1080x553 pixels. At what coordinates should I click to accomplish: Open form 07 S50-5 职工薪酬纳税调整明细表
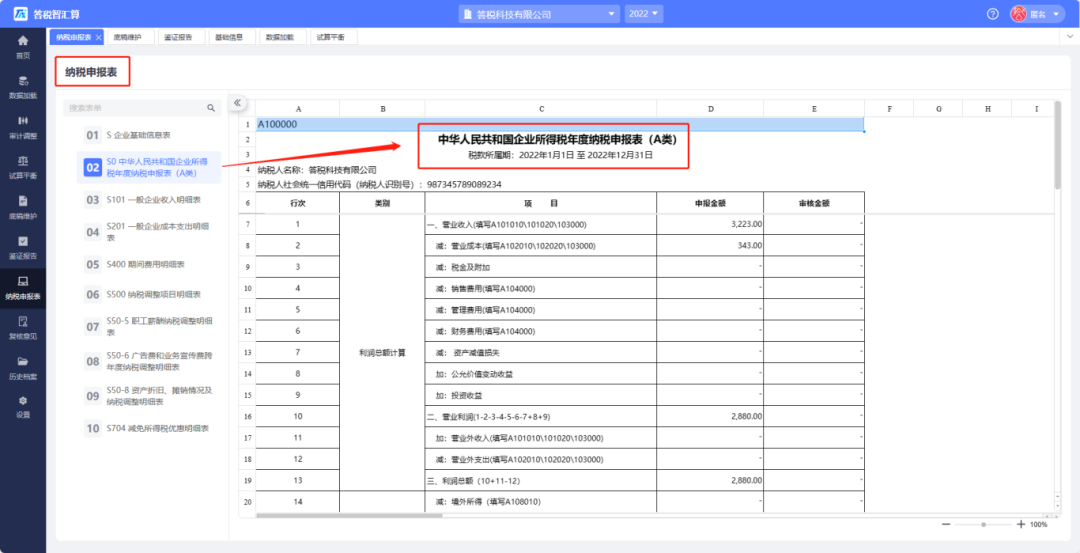(x=149, y=326)
